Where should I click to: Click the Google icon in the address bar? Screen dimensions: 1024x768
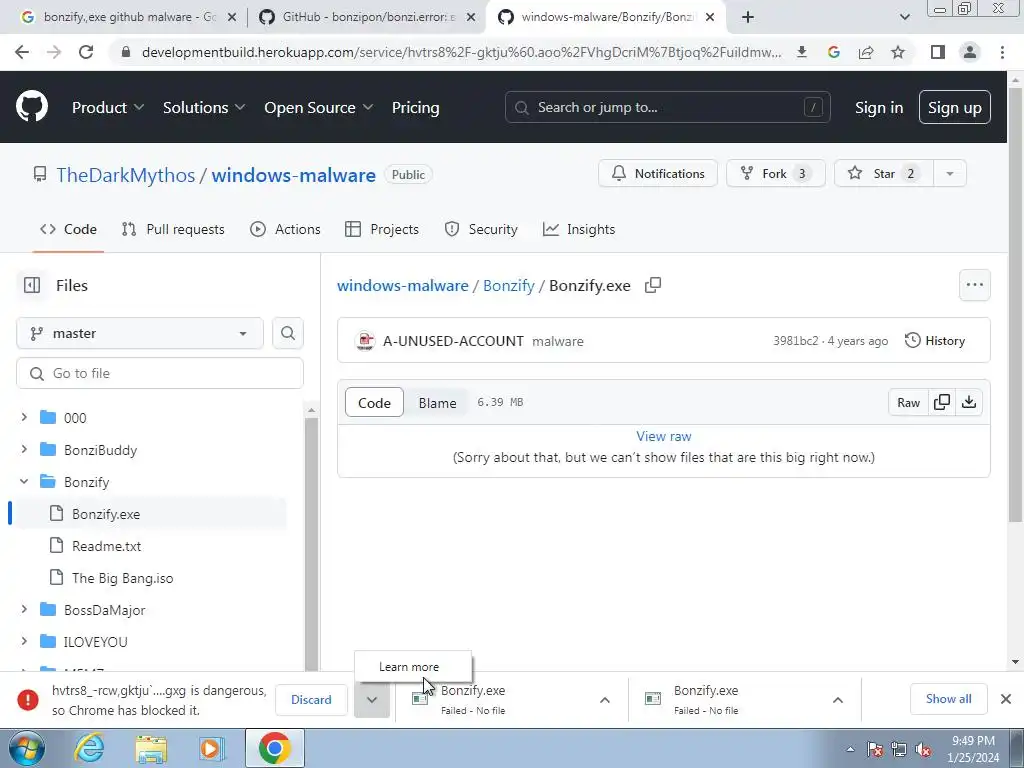[834, 52]
